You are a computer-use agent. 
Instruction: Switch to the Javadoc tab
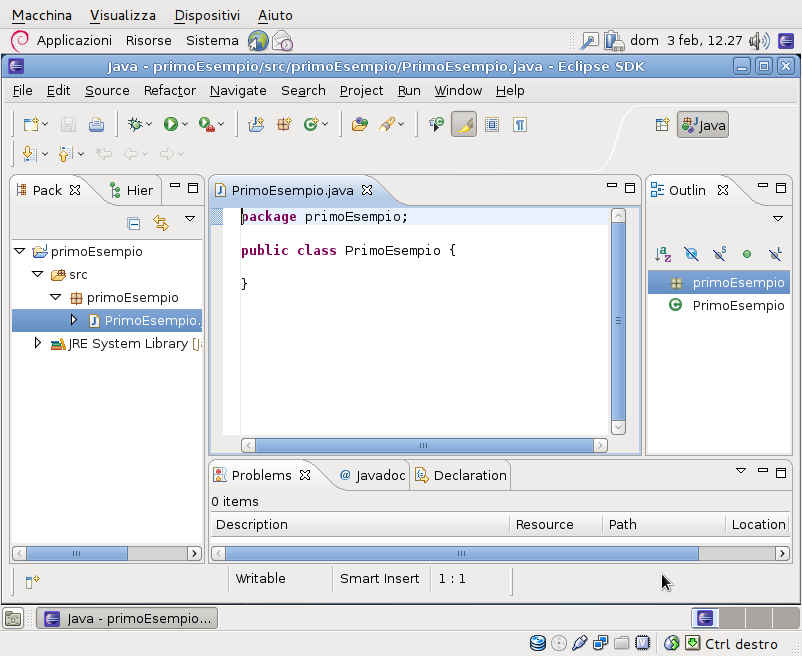pyautogui.click(x=373, y=476)
